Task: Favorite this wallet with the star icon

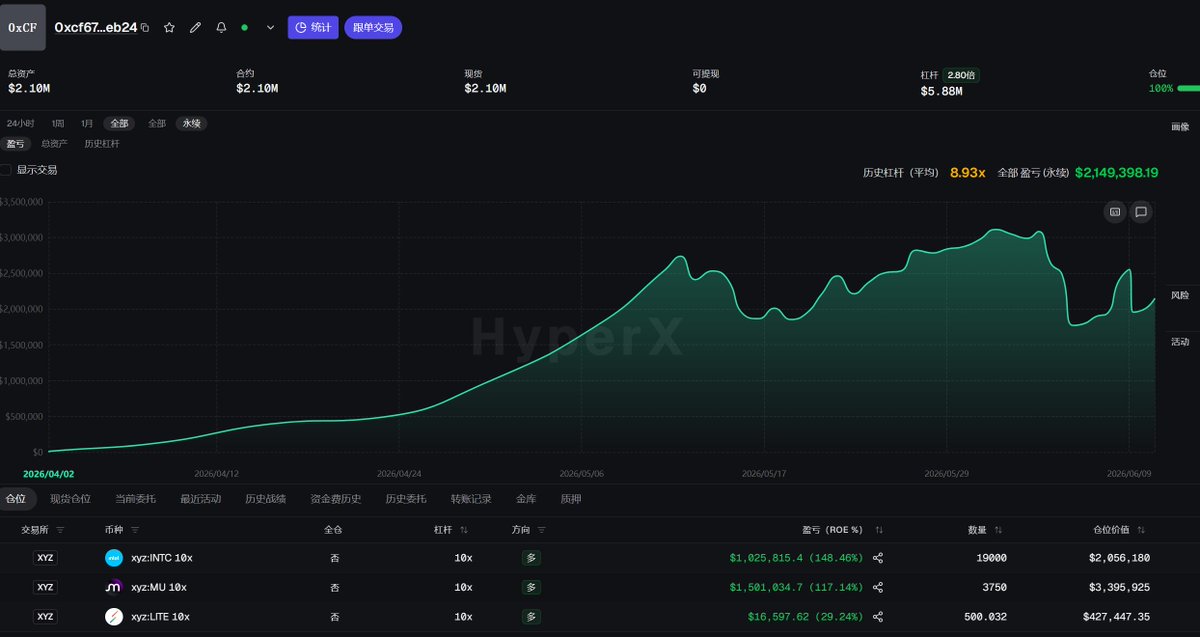Action: pyautogui.click(x=169, y=28)
